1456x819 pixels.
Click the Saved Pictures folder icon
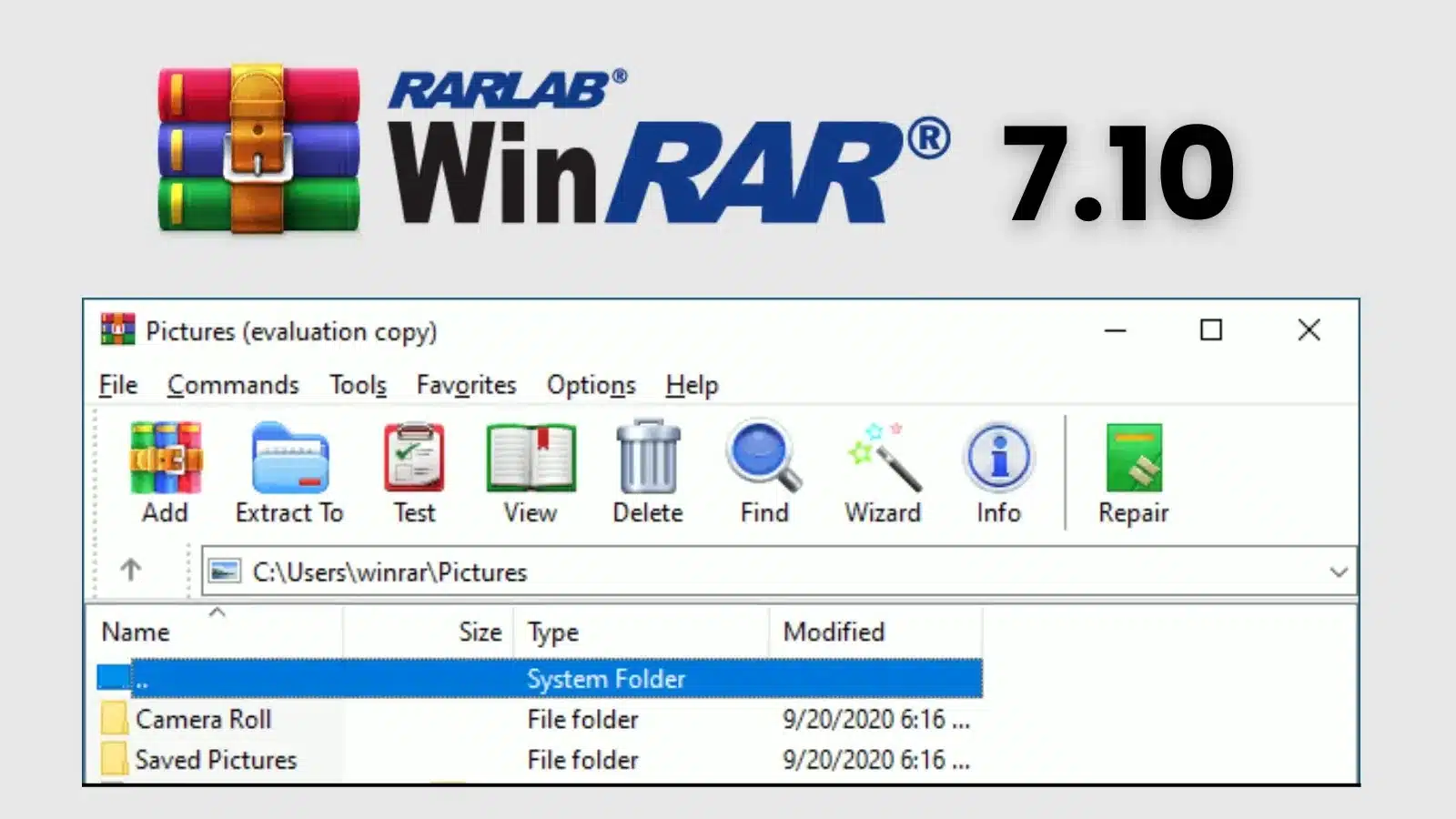pos(115,759)
